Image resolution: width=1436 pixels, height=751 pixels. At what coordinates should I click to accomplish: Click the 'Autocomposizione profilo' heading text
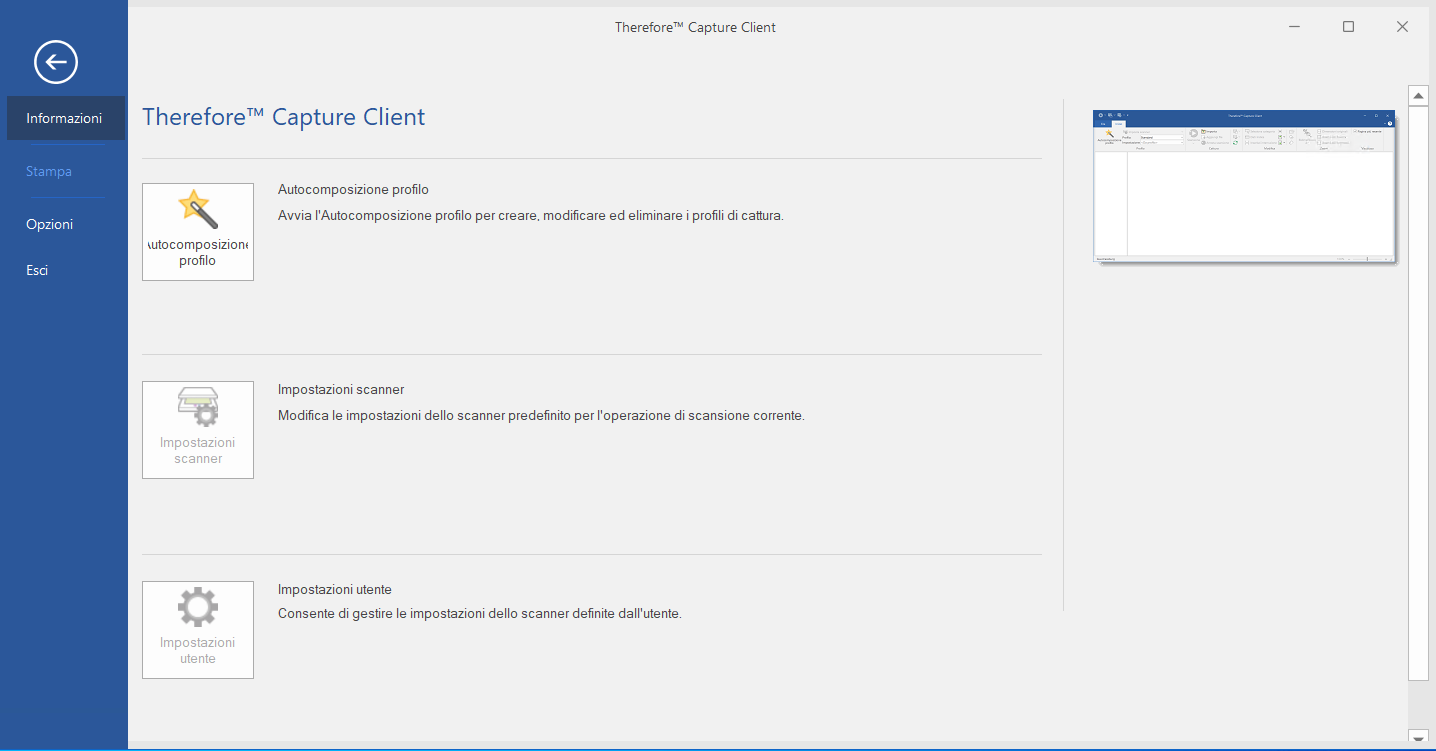[x=353, y=189]
